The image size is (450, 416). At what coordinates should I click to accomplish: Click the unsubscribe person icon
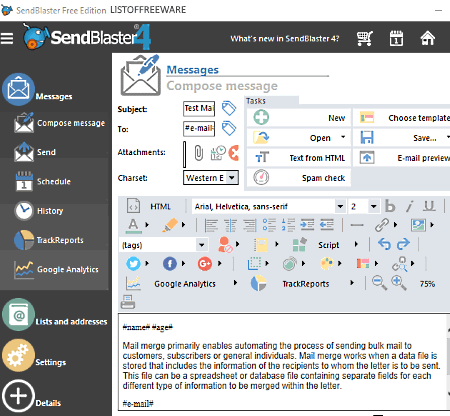(225, 245)
